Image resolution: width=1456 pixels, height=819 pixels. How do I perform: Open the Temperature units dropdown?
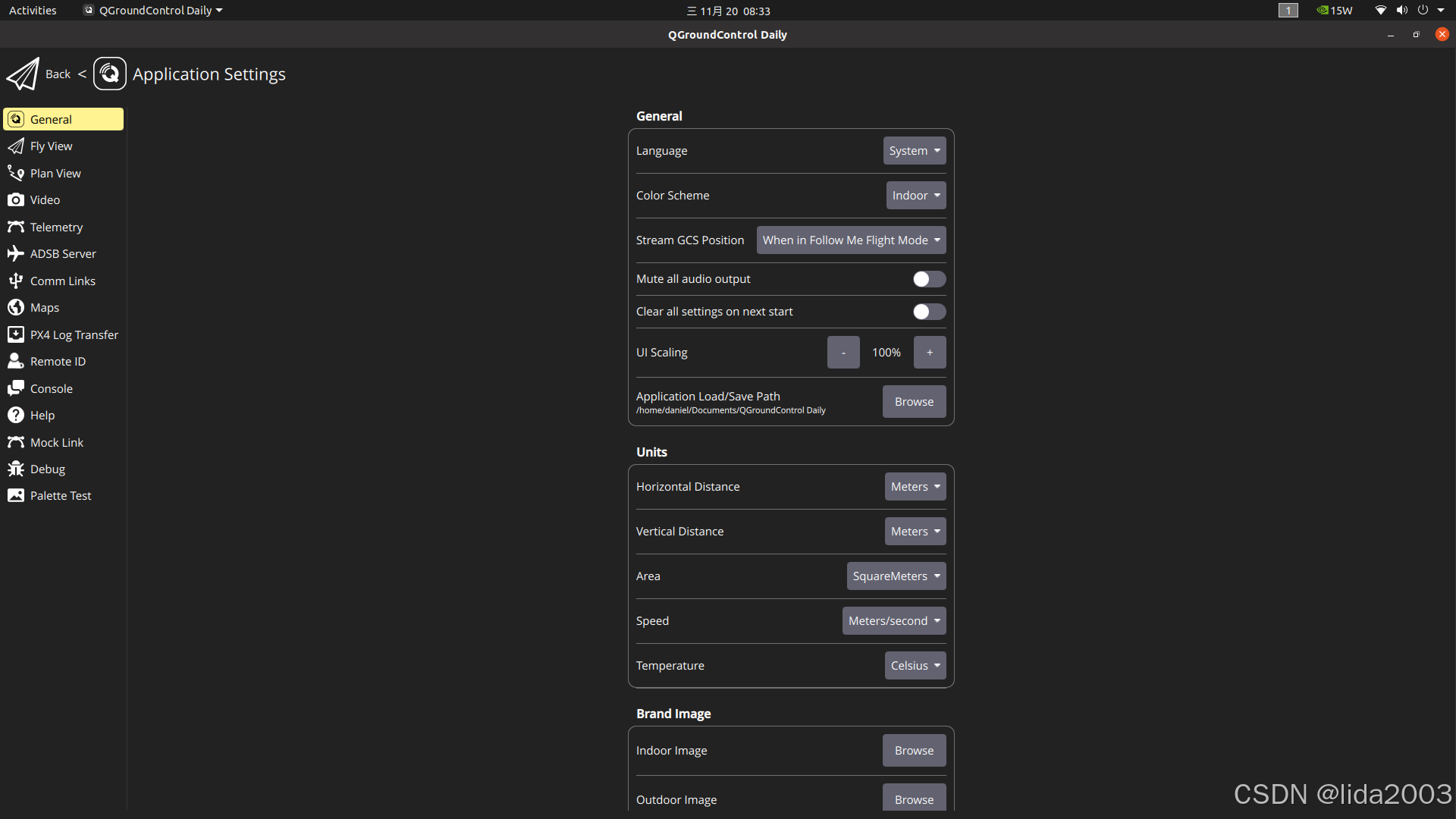click(915, 666)
